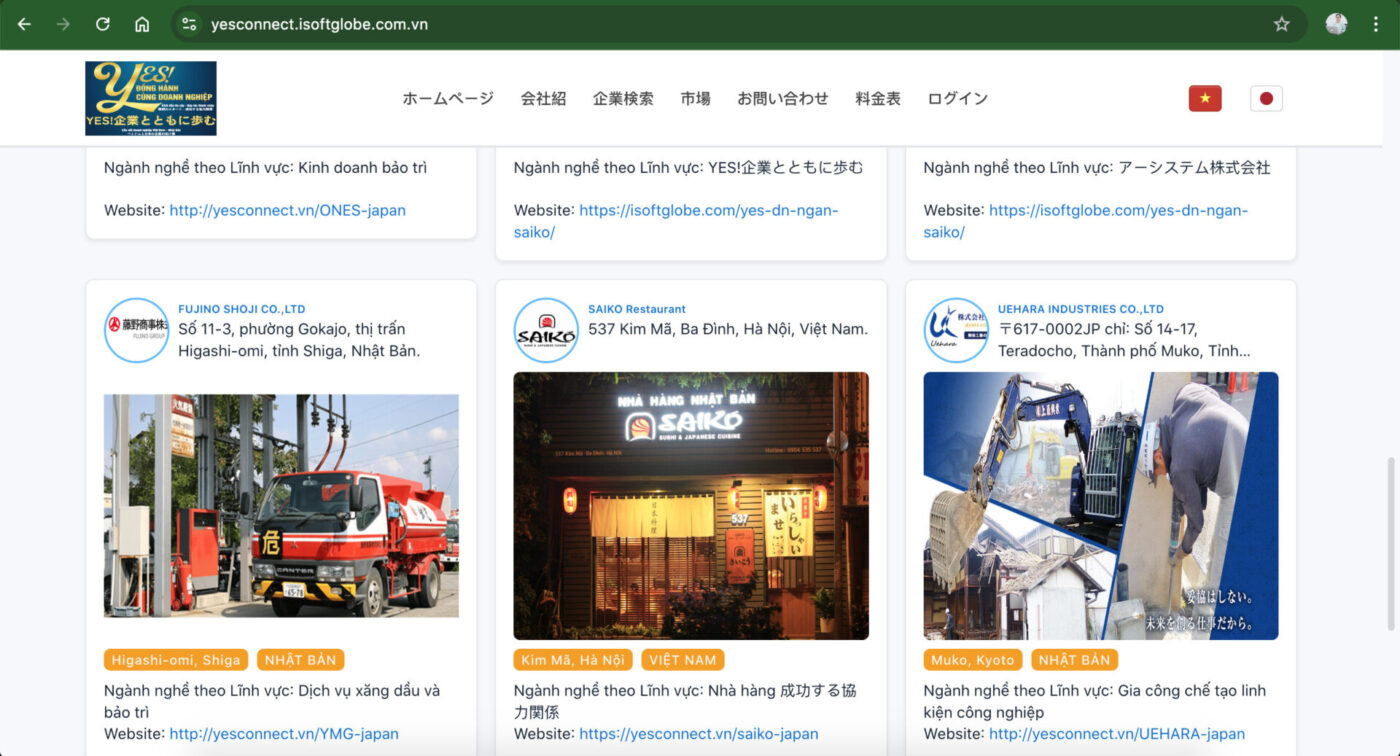Image resolution: width=1400 pixels, height=756 pixels.
Task: Open the 企業検索 menu item
Action: 623,98
